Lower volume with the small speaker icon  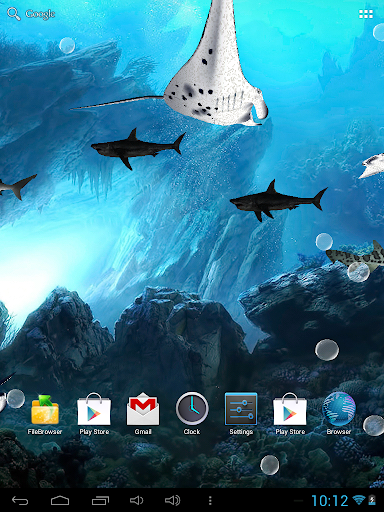point(136,500)
